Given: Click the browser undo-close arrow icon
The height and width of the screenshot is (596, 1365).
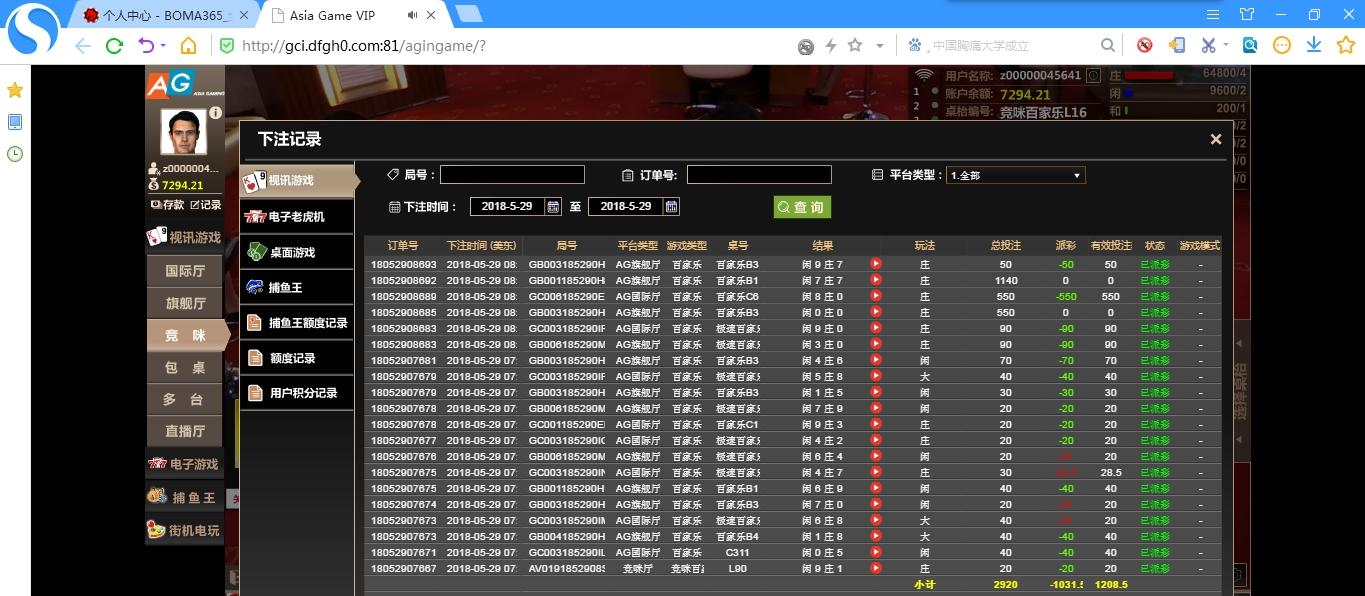Looking at the screenshot, I should point(146,46).
